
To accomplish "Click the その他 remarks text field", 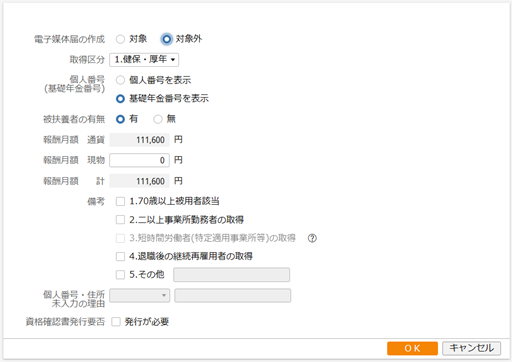I will click(x=231, y=275).
